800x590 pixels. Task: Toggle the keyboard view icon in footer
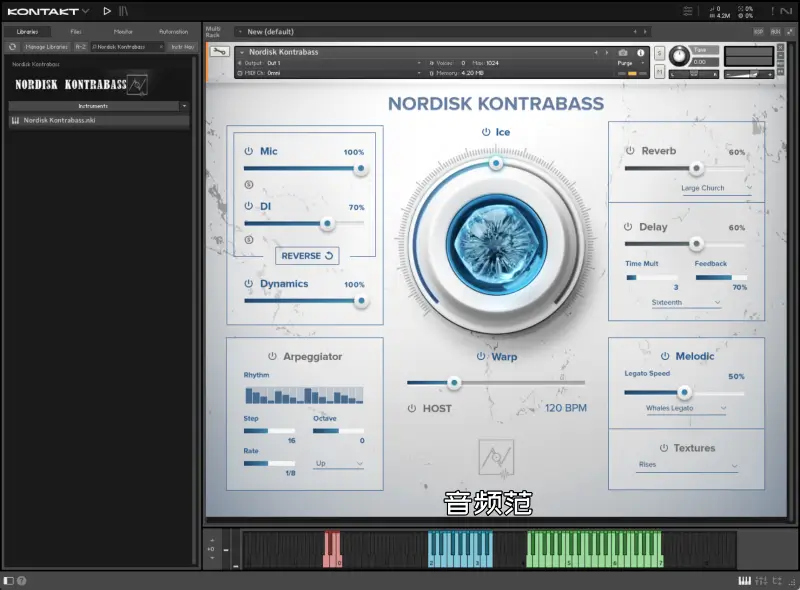point(744,581)
